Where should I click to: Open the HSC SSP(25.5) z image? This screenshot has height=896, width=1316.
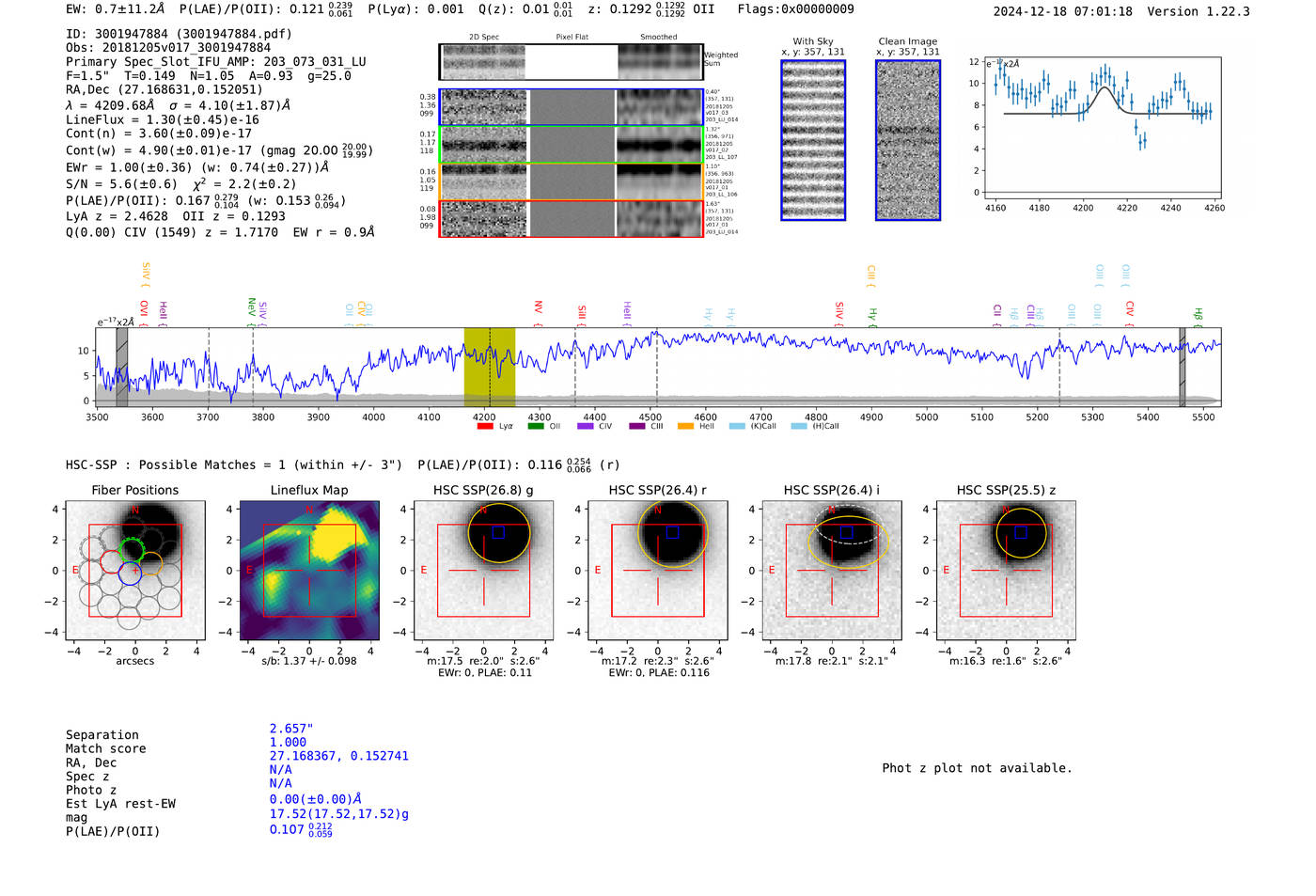click(1006, 571)
